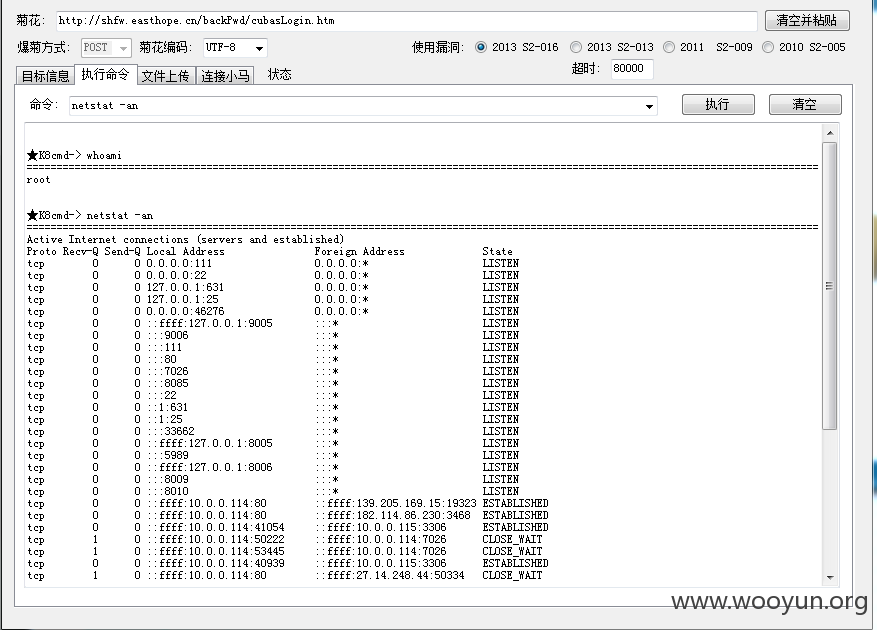
Task: Click the 清空 clear button
Action: 804,105
